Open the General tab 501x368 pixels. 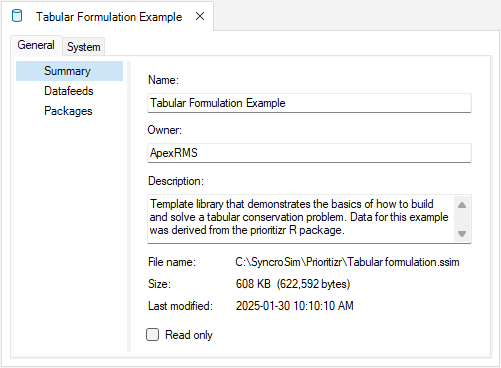click(x=36, y=45)
